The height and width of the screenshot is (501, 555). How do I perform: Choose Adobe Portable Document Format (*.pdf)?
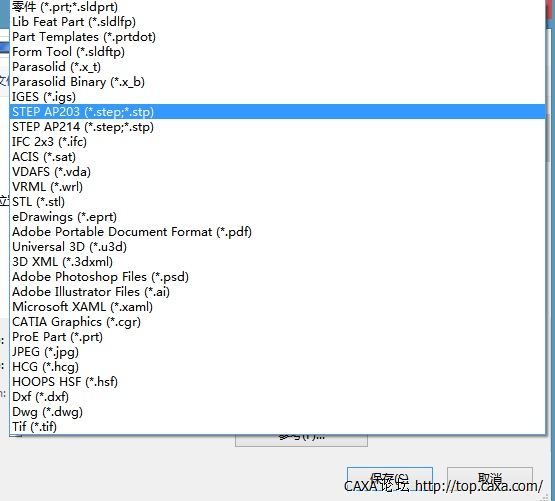point(278,232)
